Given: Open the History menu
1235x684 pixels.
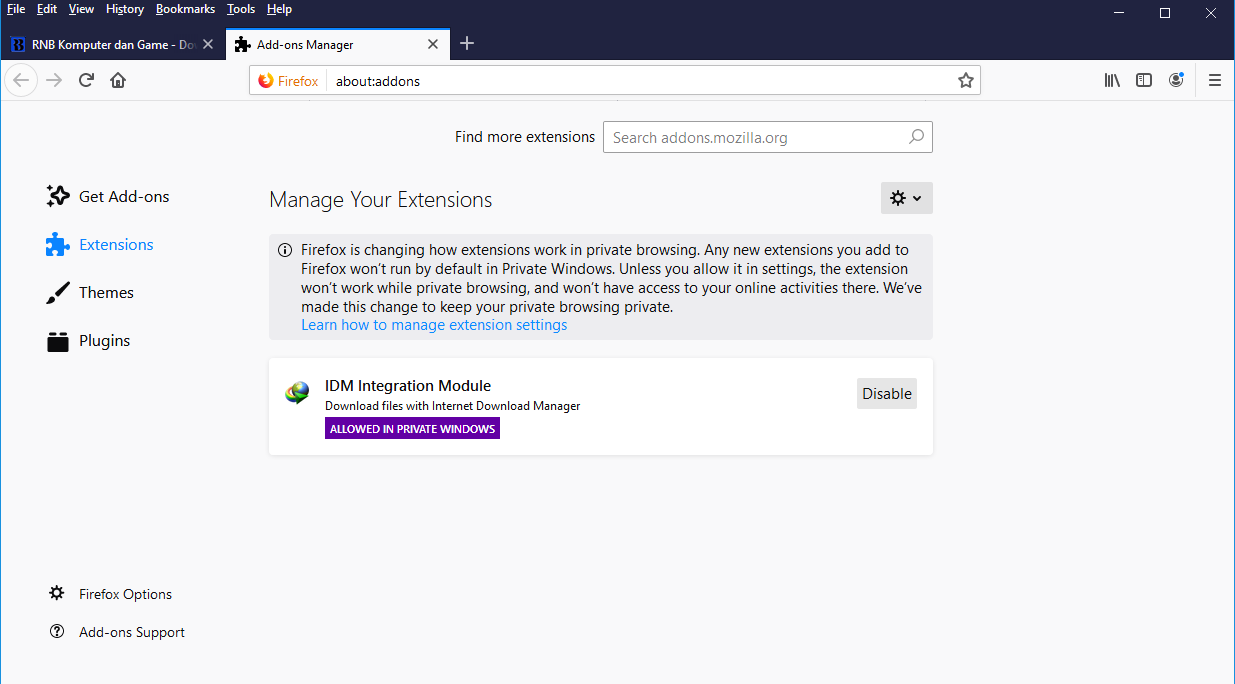Looking at the screenshot, I should (125, 9).
